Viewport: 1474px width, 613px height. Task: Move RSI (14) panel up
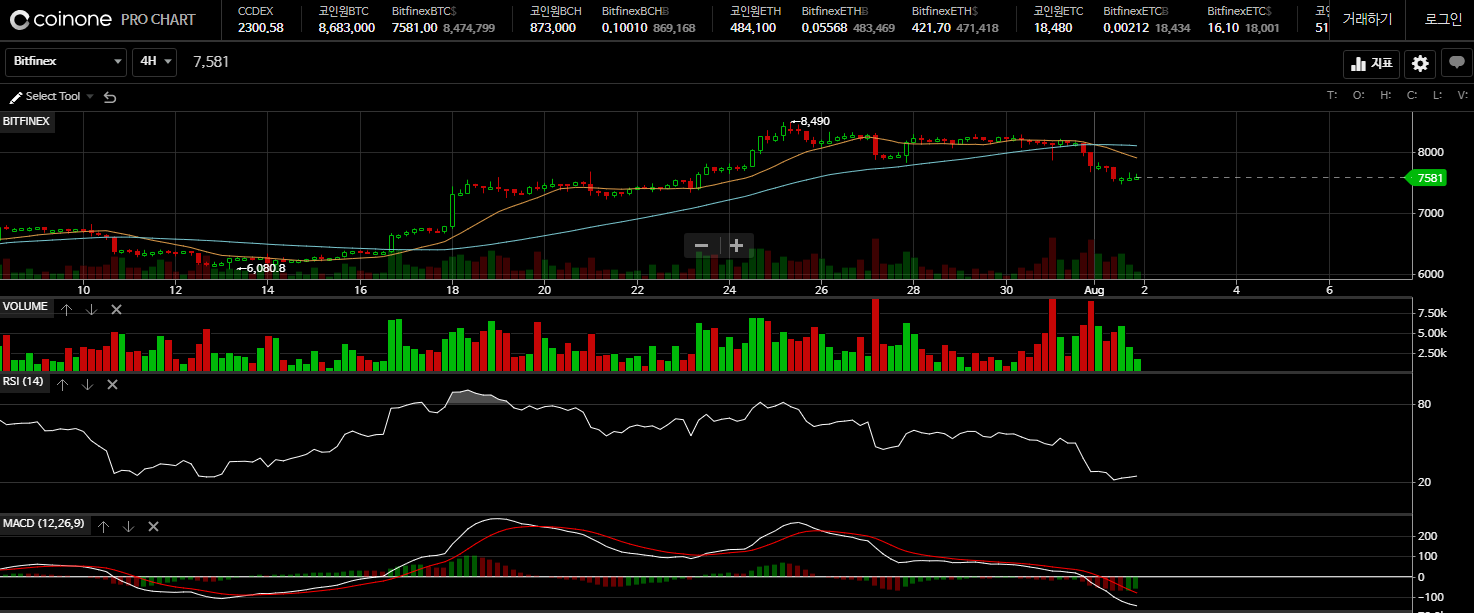pos(62,384)
